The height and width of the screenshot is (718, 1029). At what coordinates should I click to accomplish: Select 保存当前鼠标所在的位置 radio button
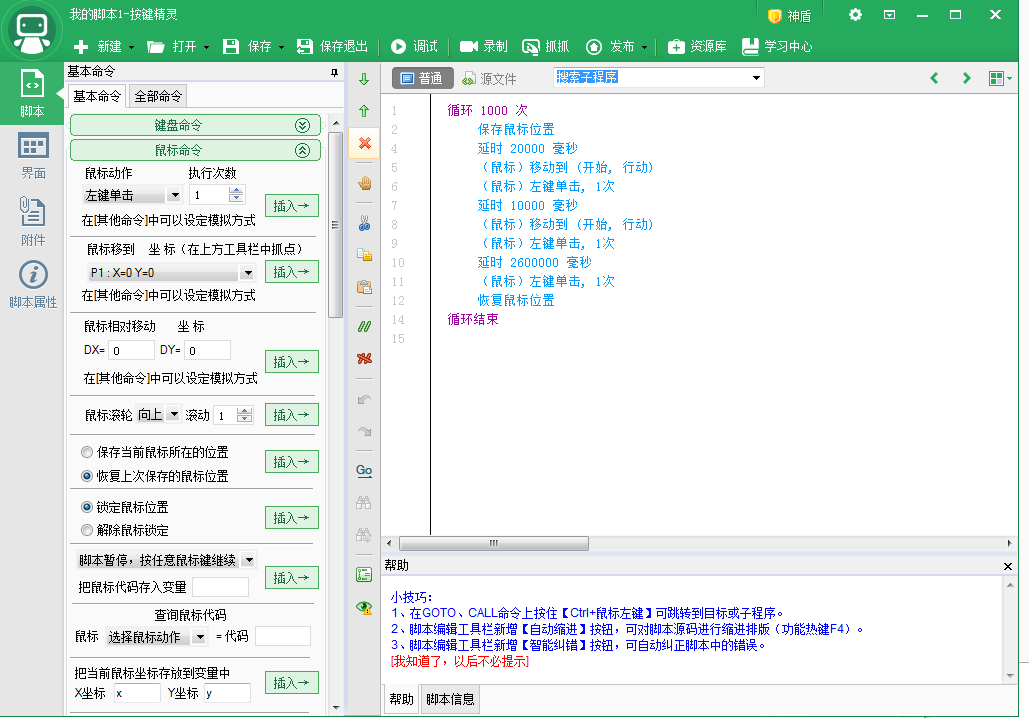tap(87, 452)
